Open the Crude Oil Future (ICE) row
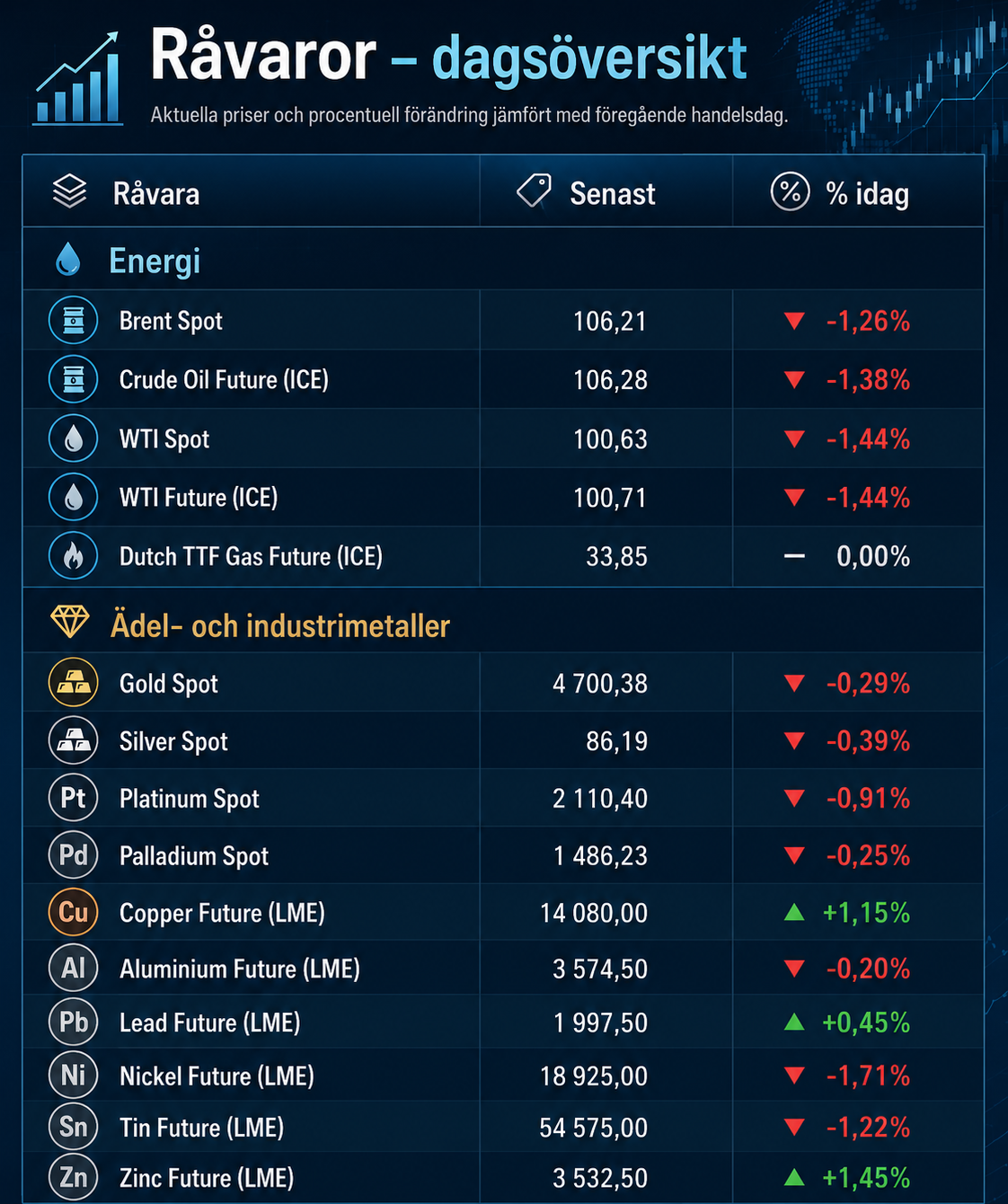The height and width of the screenshot is (1204, 1008). pos(503,379)
